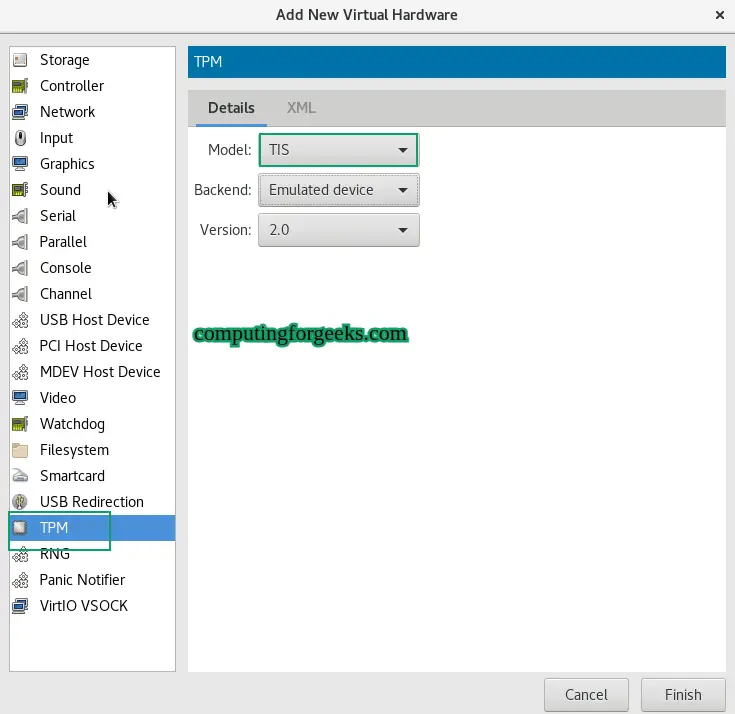Click the Serial port icon
The image size is (735, 714).
pos(20,216)
